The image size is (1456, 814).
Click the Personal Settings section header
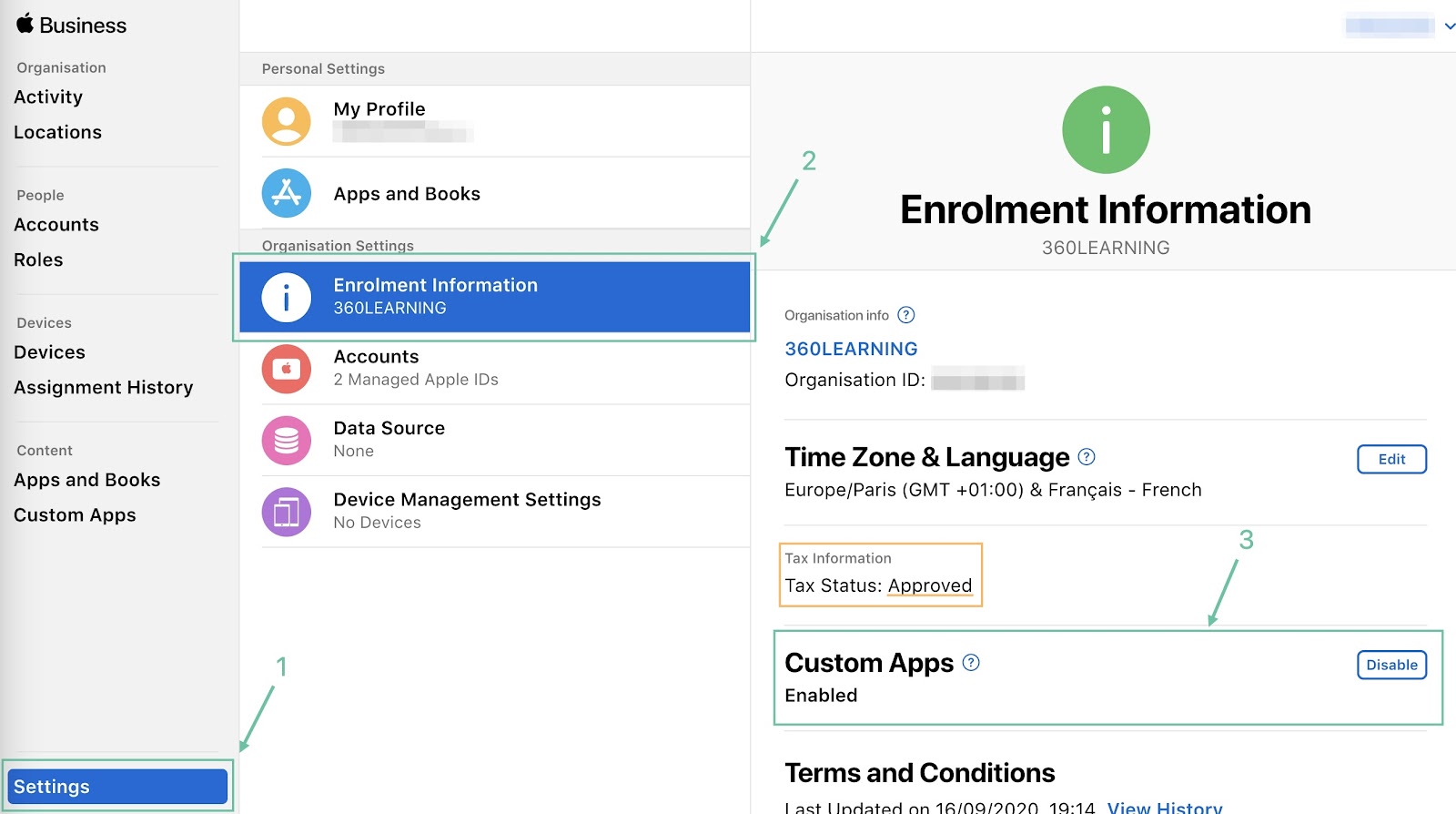click(x=323, y=69)
